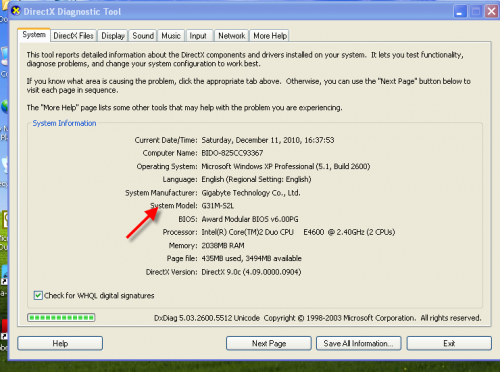Click the Award Modular BIOS v6.00PG text
Viewport: 500px width, 372px height.
(x=250, y=219)
